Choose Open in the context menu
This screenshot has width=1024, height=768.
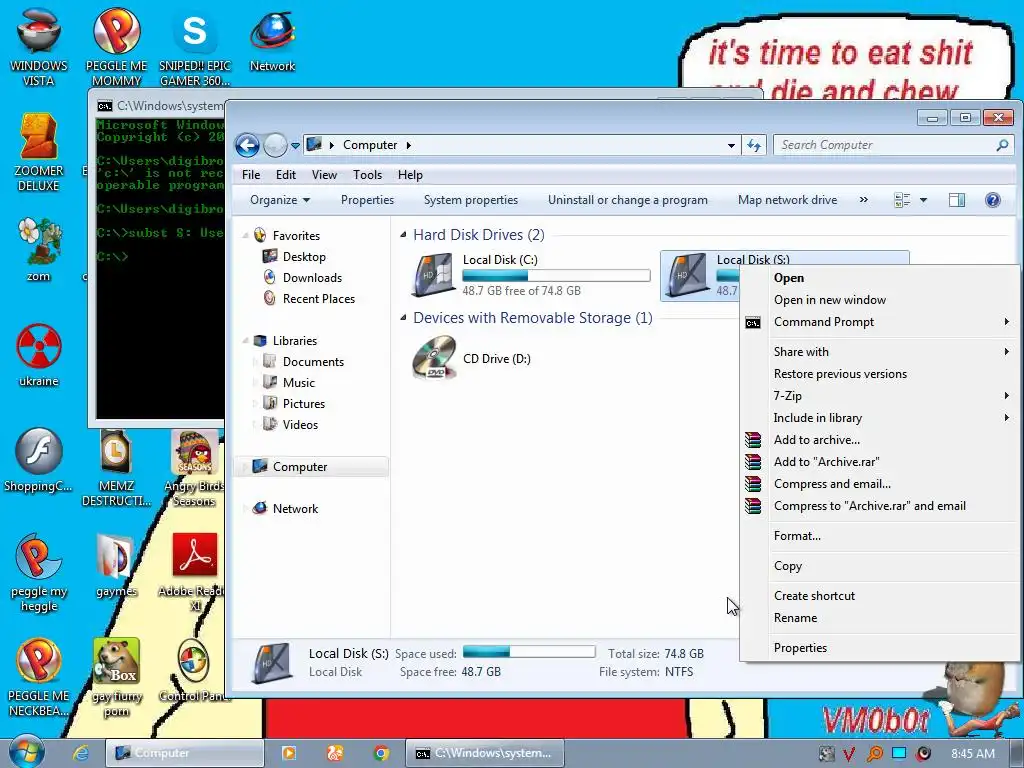[x=880, y=278]
